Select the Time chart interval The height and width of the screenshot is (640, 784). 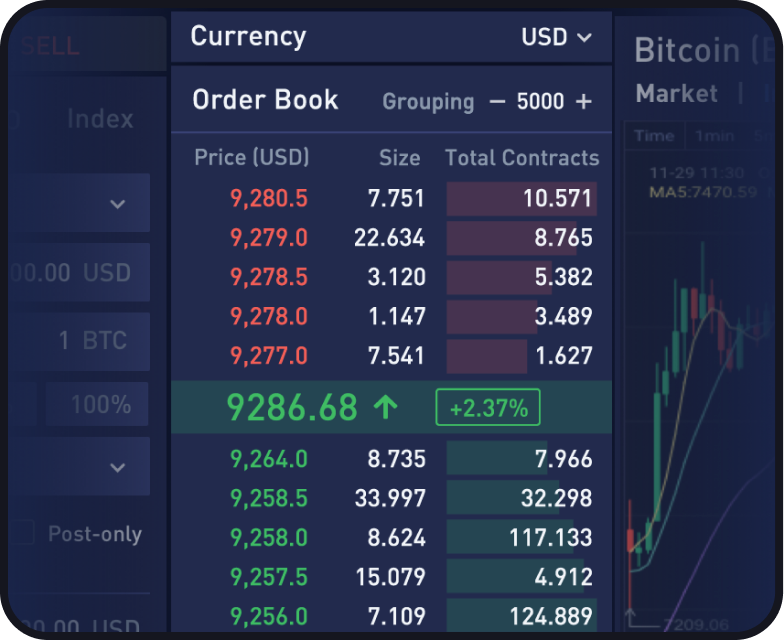[654, 136]
